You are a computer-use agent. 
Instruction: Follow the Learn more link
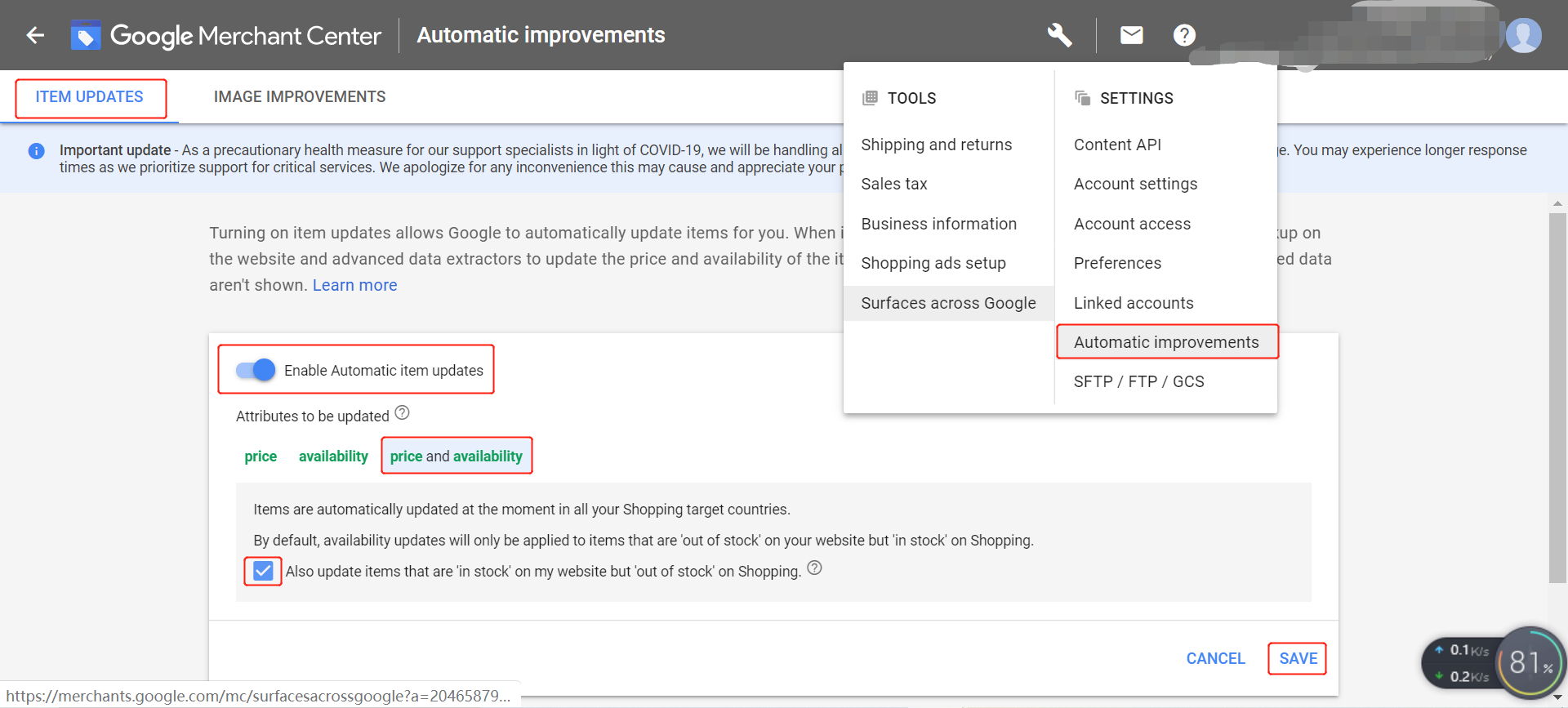tap(354, 285)
